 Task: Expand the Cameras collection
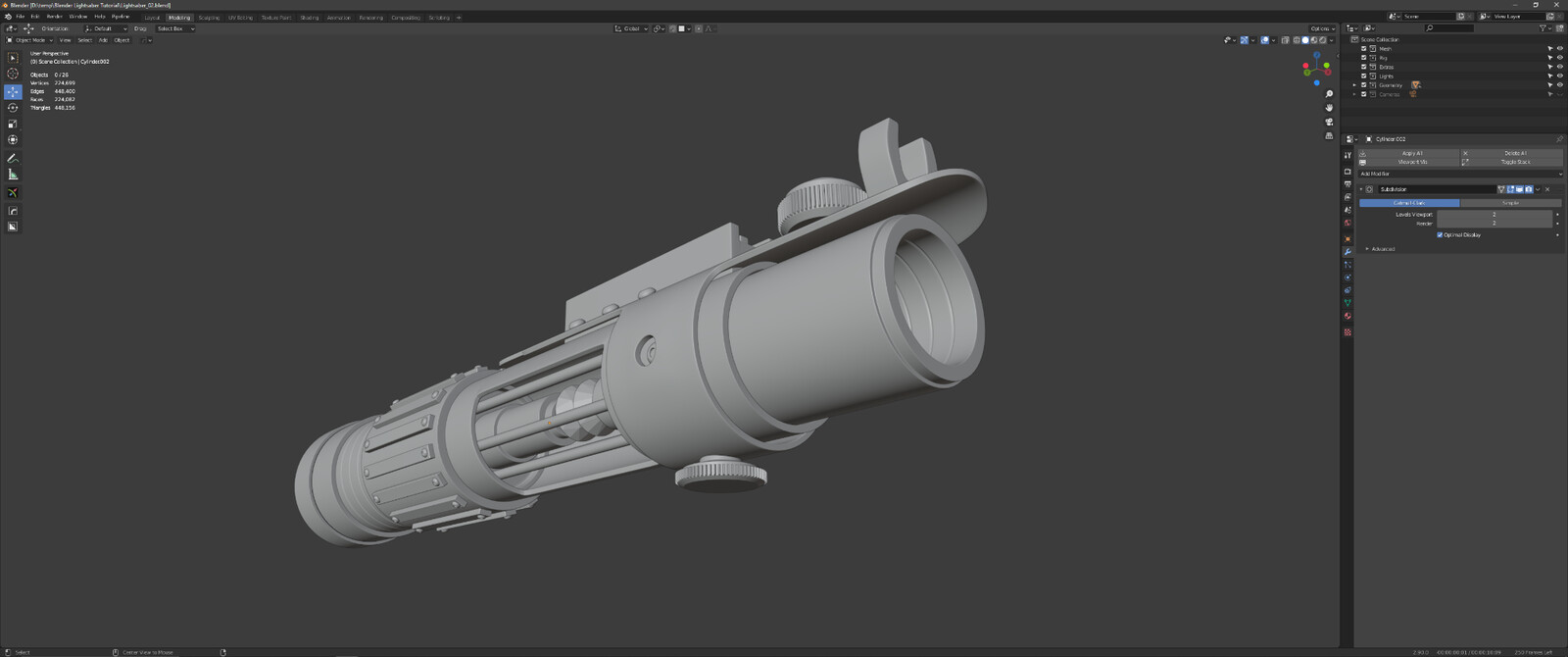click(x=1355, y=94)
